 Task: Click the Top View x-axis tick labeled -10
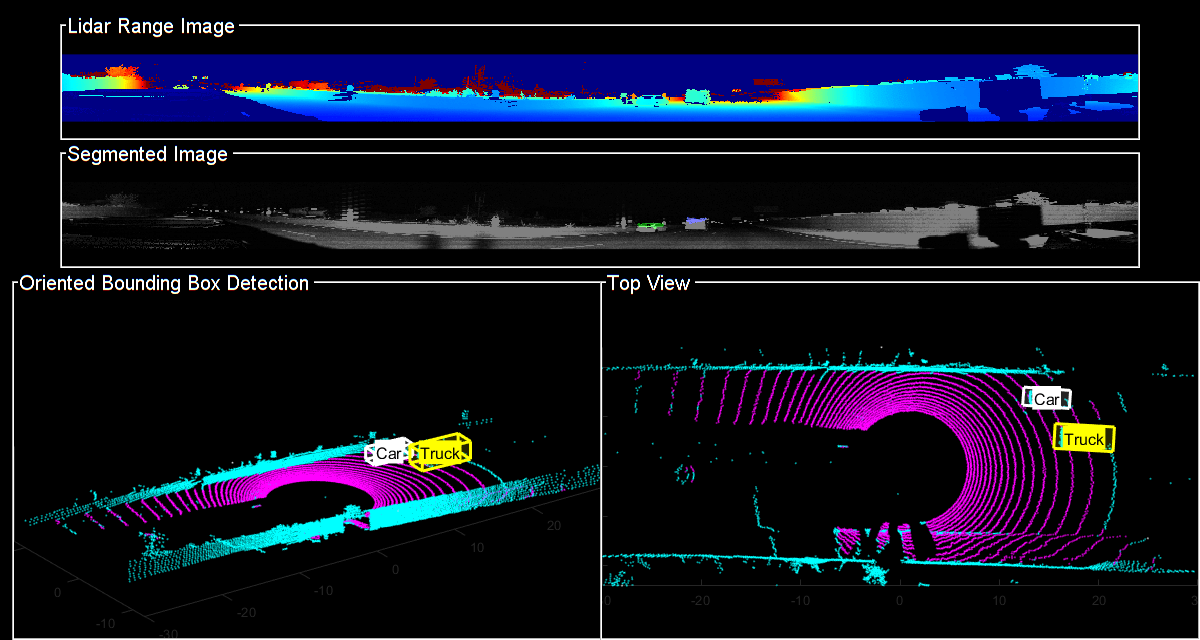pos(800,601)
